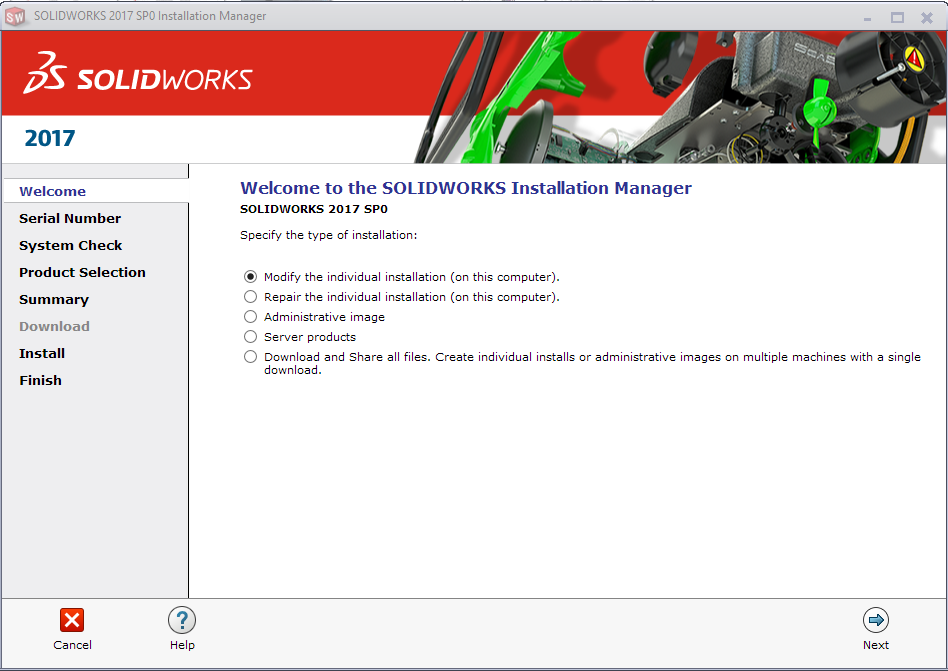Click the Next arrow icon

coord(876,620)
